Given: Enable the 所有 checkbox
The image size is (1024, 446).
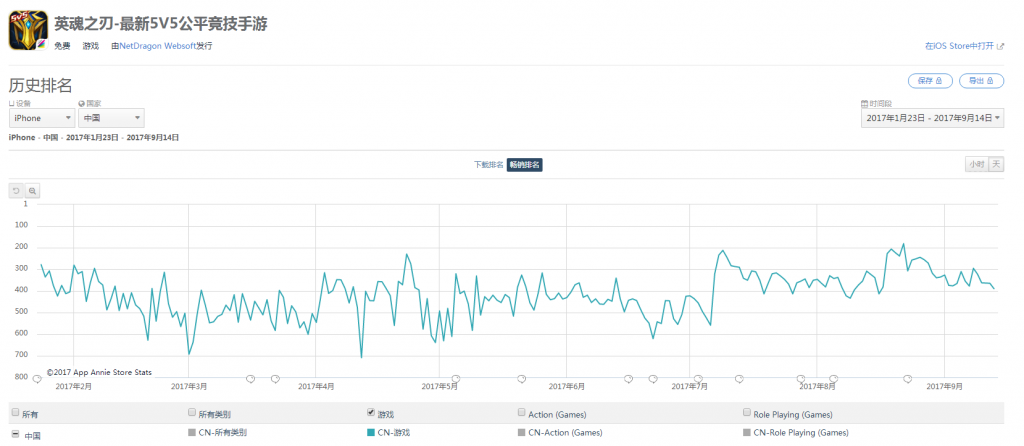Looking at the screenshot, I should click(x=15, y=413).
